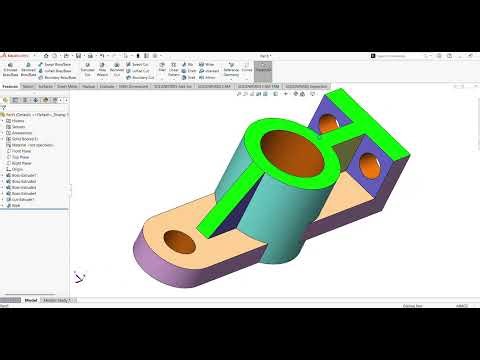Switch to the Surfaces tab

[x=45, y=86]
